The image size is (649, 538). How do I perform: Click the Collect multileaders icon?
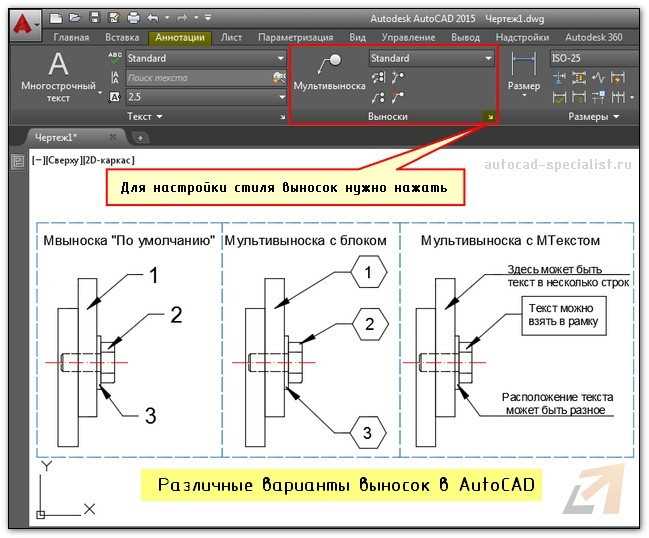click(378, 98)
